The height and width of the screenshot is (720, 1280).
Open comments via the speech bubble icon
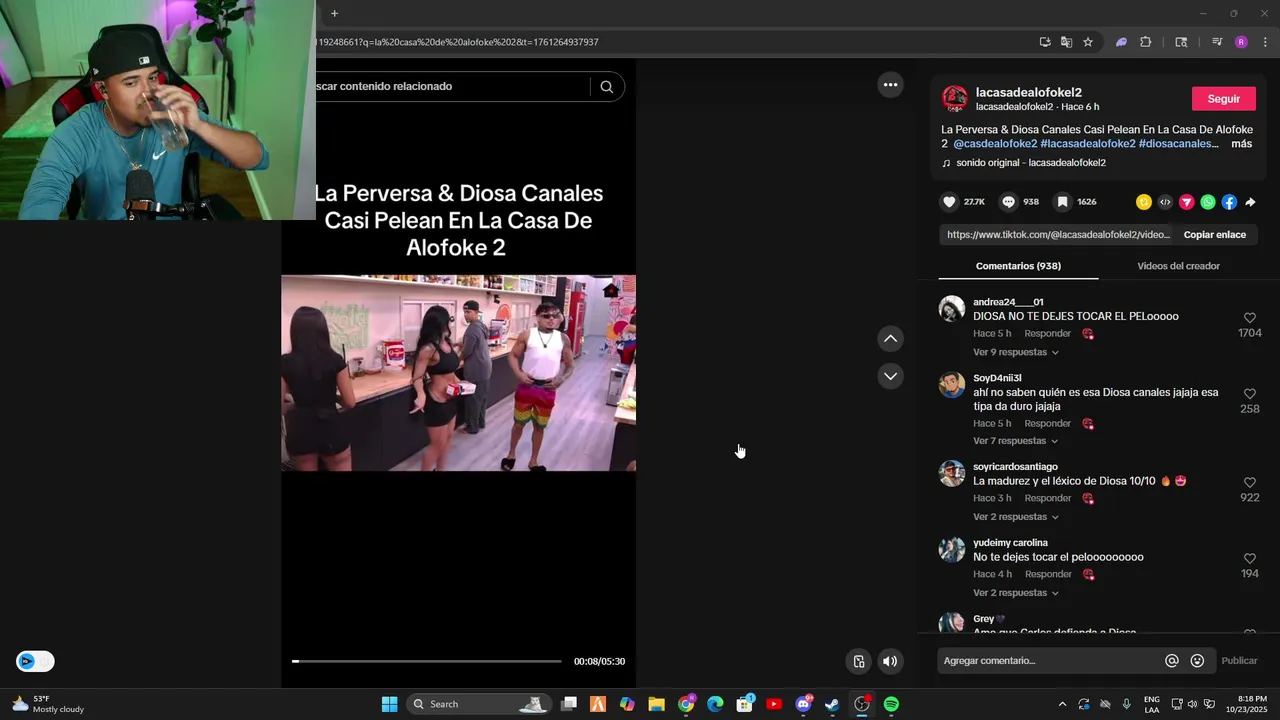point(1008,202)
